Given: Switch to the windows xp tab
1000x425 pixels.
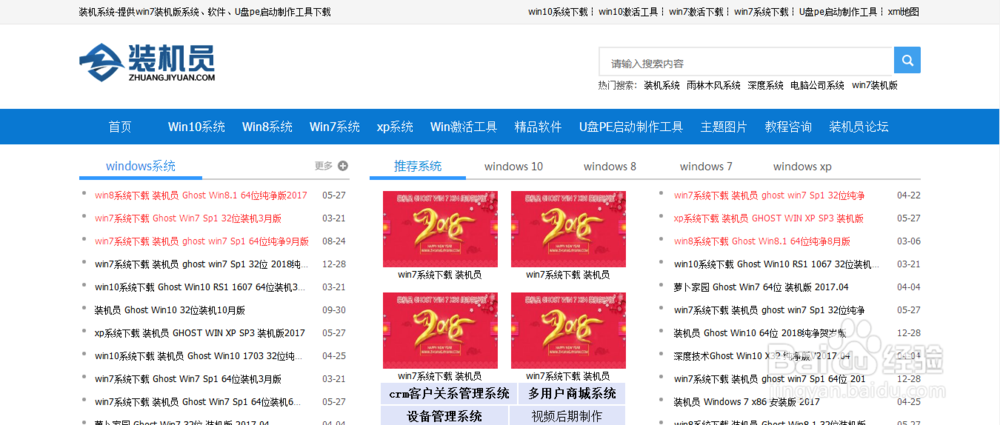Looking at the screenshot, I should 802,167.
